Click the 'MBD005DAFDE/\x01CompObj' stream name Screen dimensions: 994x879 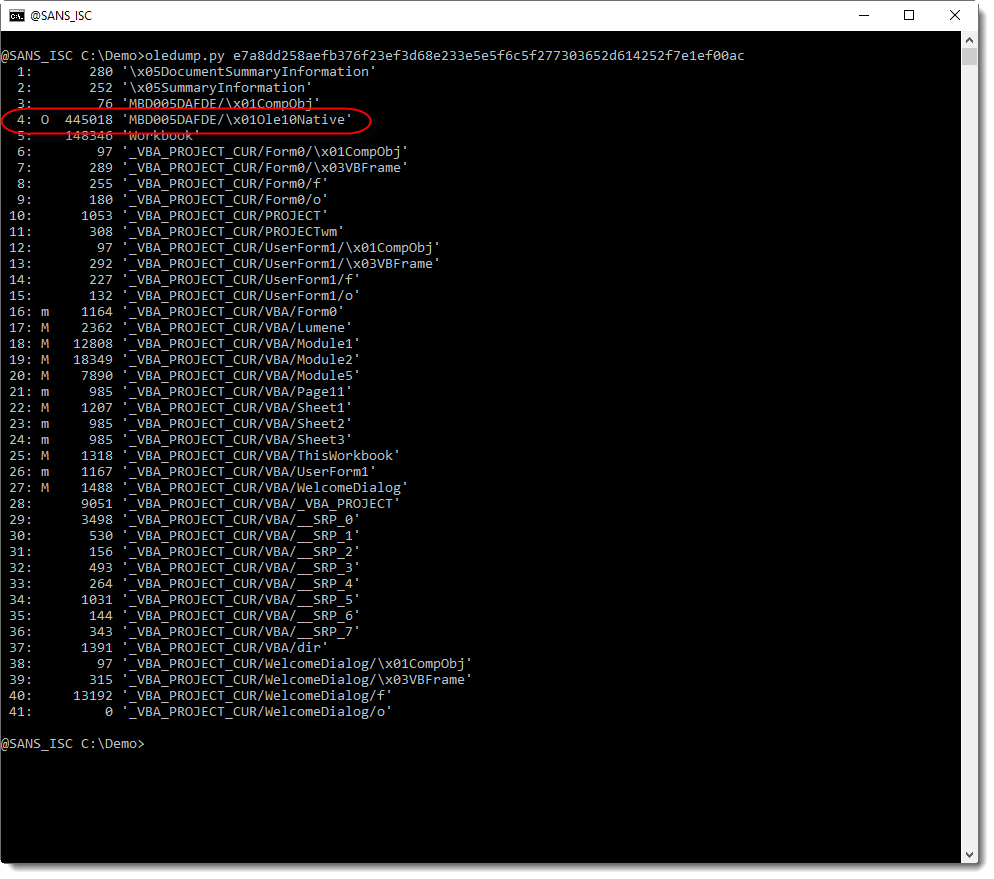click(221, 103)
